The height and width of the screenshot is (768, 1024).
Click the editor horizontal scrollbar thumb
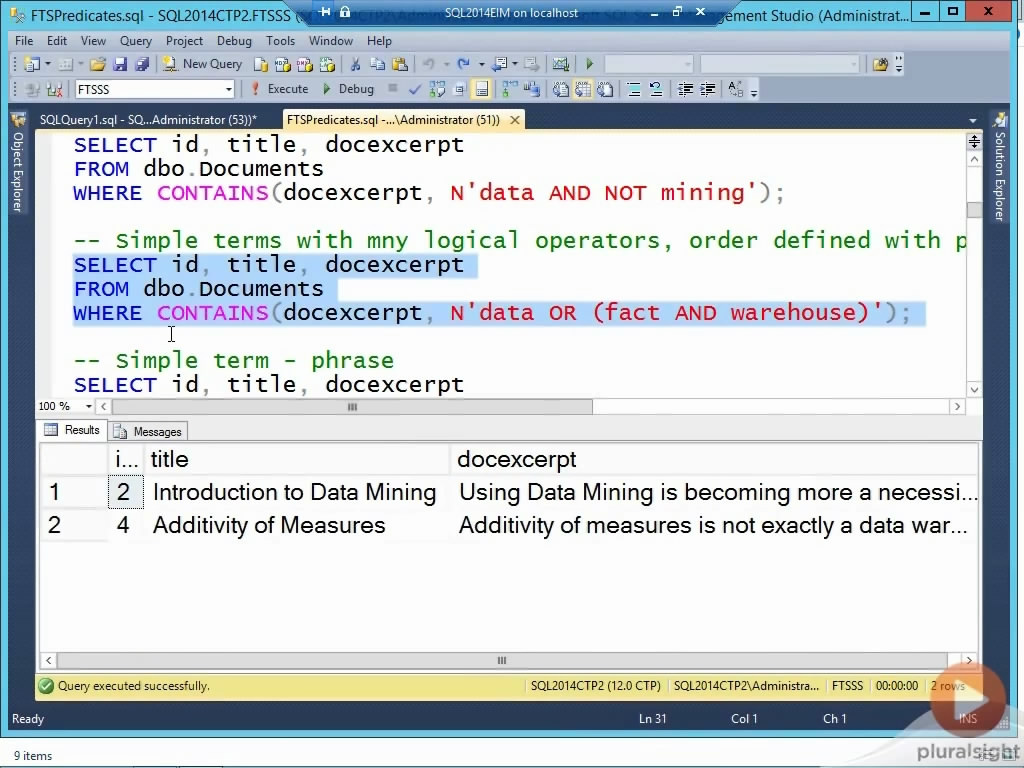pyautogui.click(x=352, y=407)
